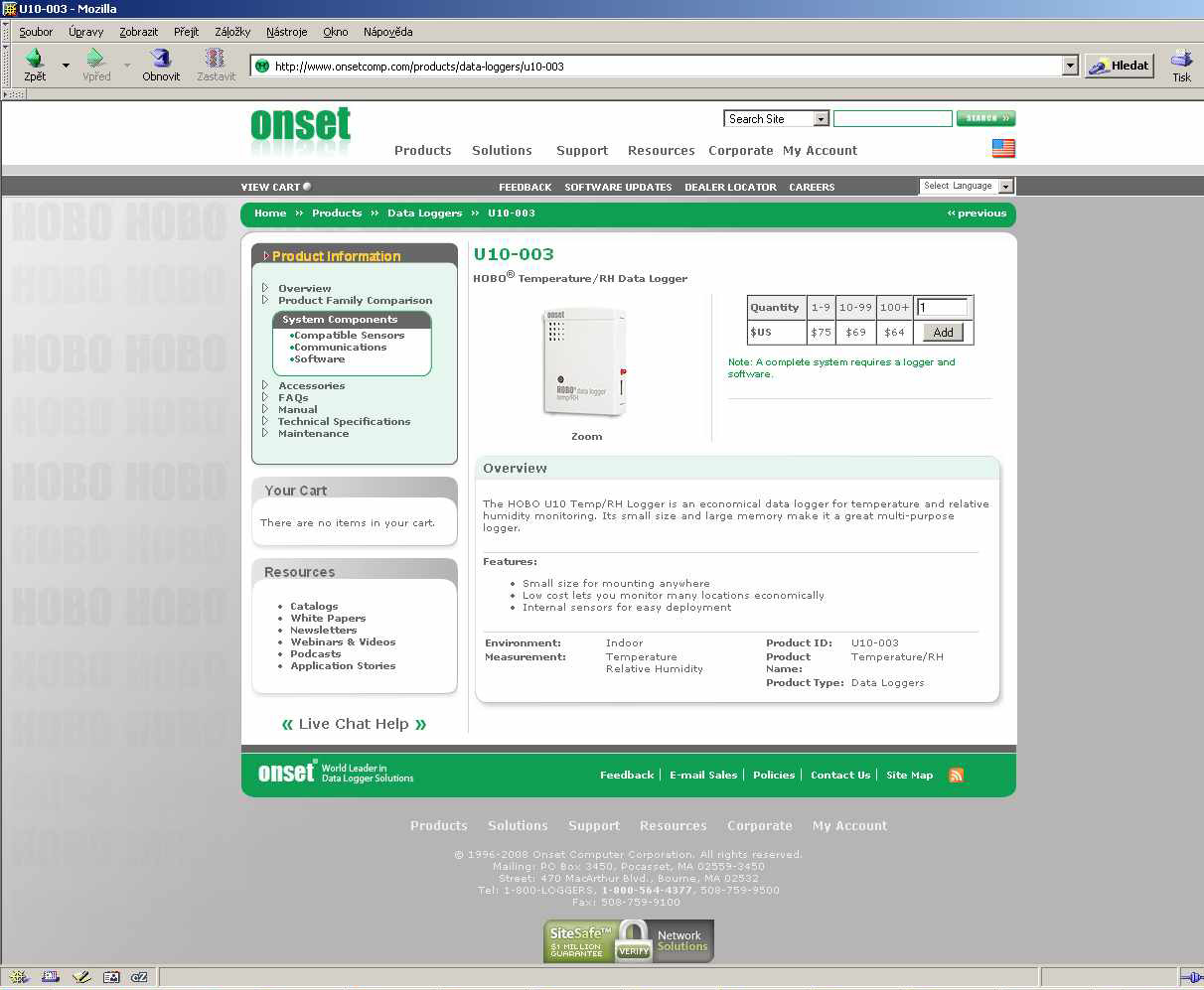1204x990 pixels.
Task: Open the White Papers resource link
Action: [x=328, y=619]
